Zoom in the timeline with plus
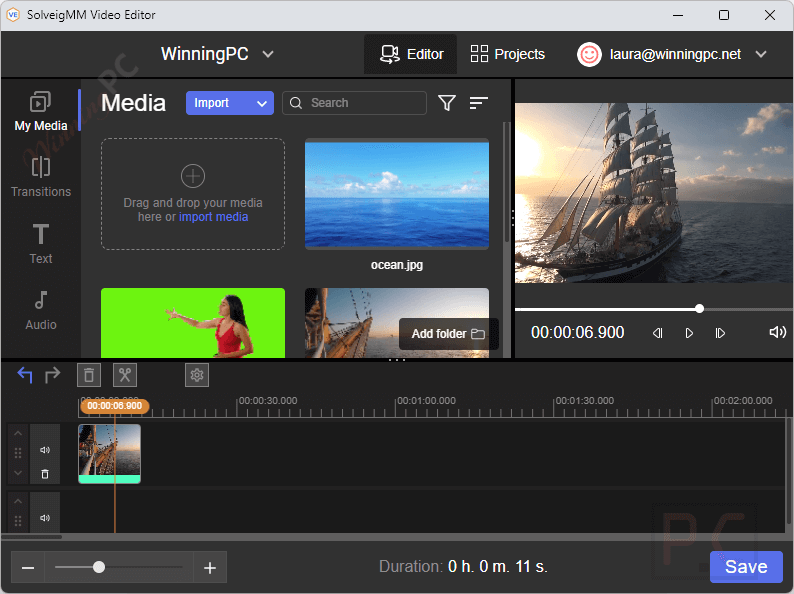 click(x=210, y=568)
